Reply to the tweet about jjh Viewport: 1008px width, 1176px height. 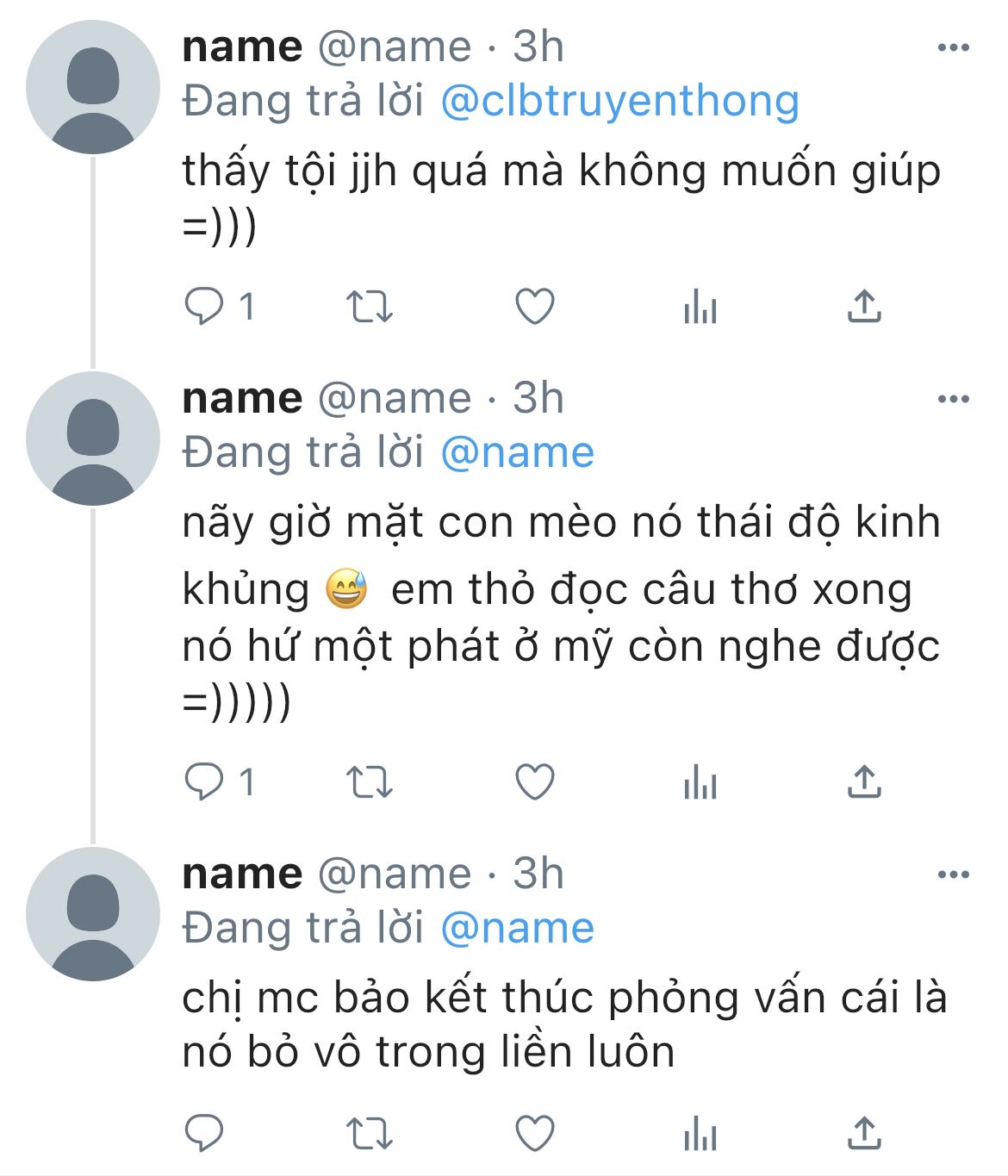[x=204, y=306]
